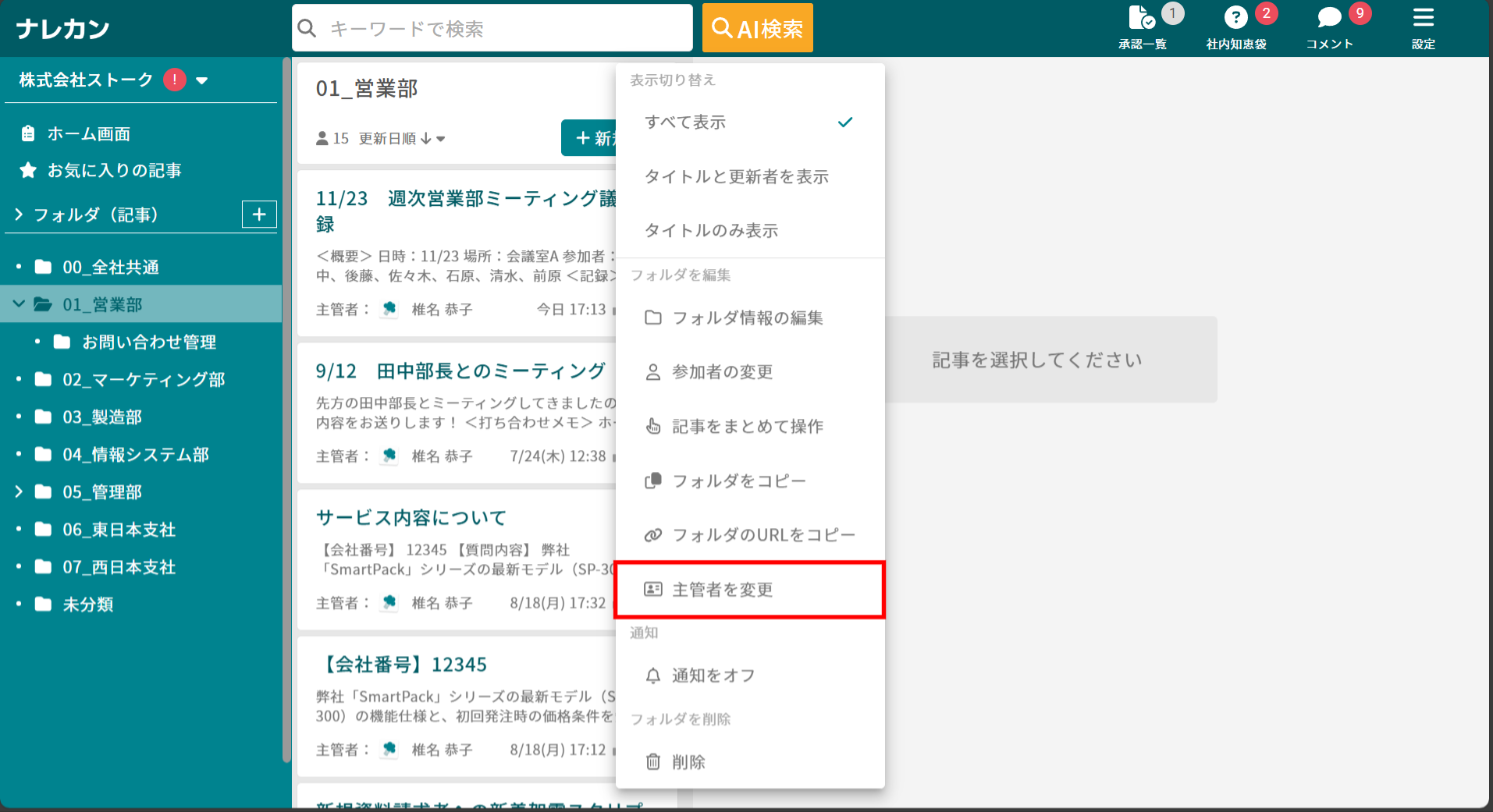Open the コメント speech bubble icon
Viewport: 1493px width, 812px height.
1329,19
